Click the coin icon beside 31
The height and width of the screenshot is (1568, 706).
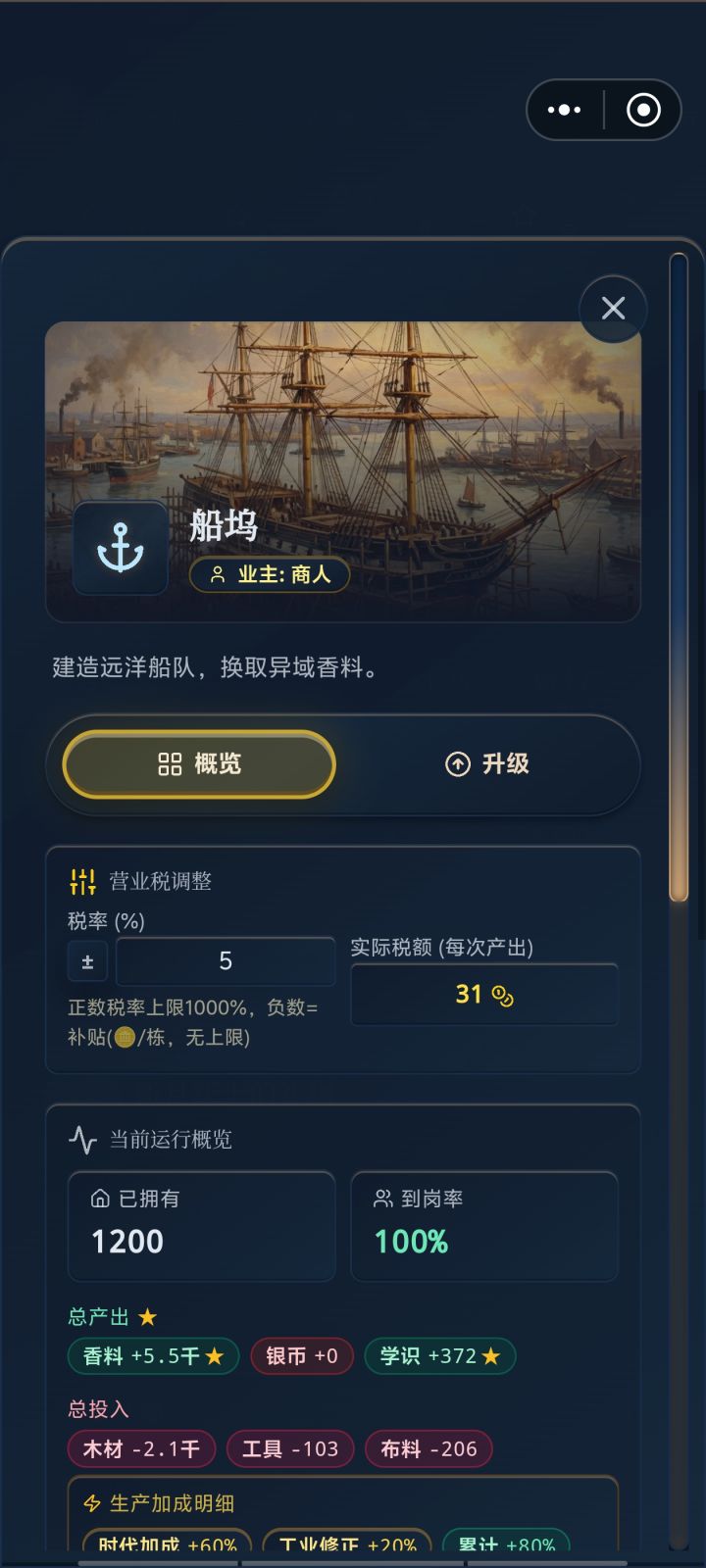(x=503, y=997)
